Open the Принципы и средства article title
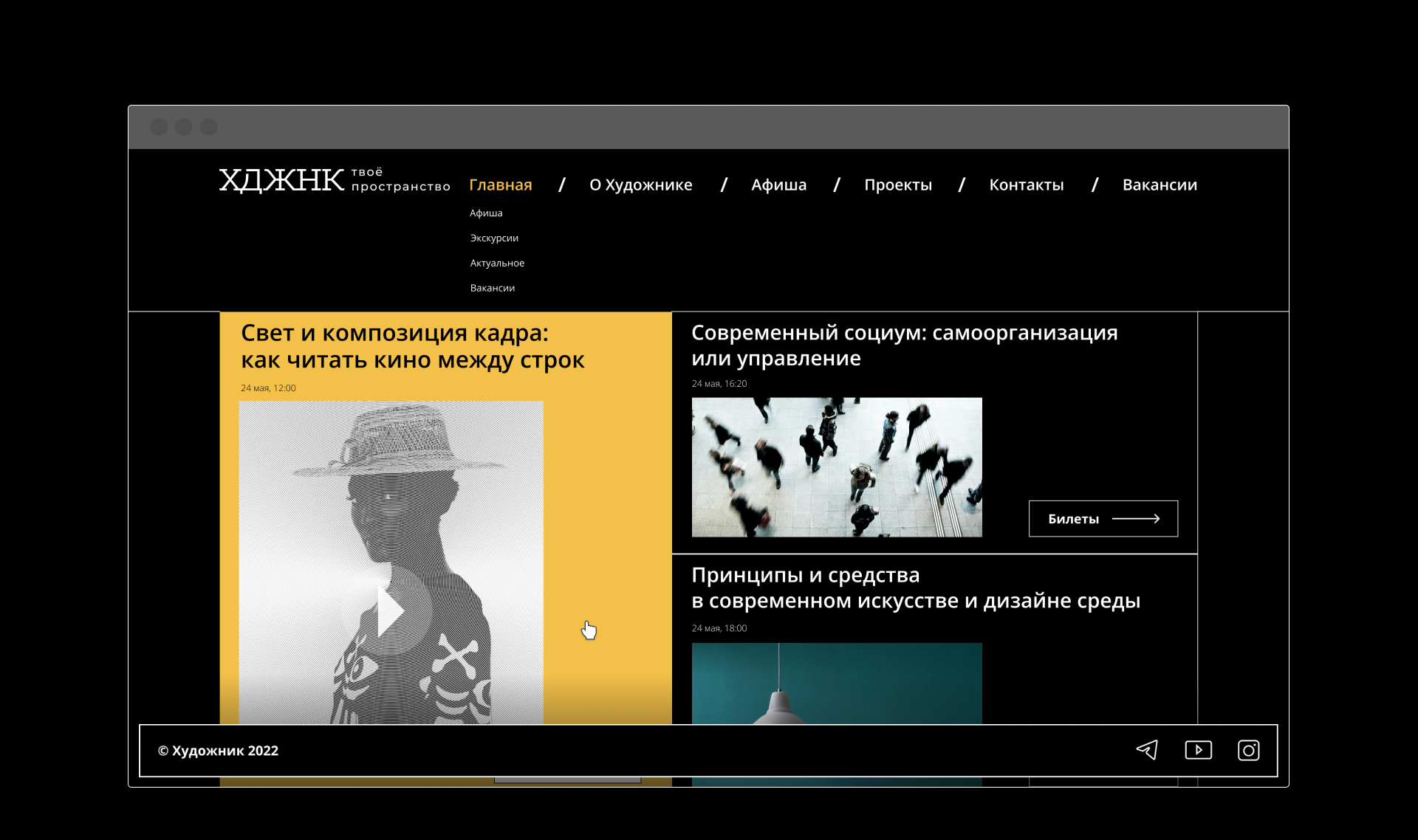Image resolution: width=1418 pixels, height=840 pixels. [x=915, y=588]
